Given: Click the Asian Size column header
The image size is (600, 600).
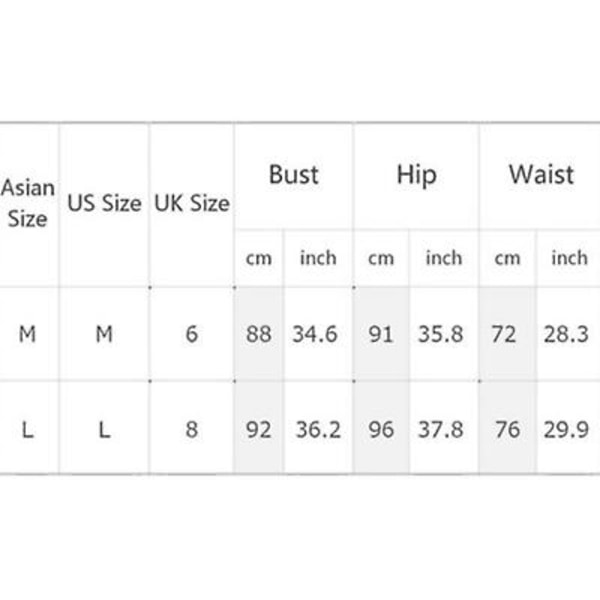Looking at the screenshot, I should point(28,203).
